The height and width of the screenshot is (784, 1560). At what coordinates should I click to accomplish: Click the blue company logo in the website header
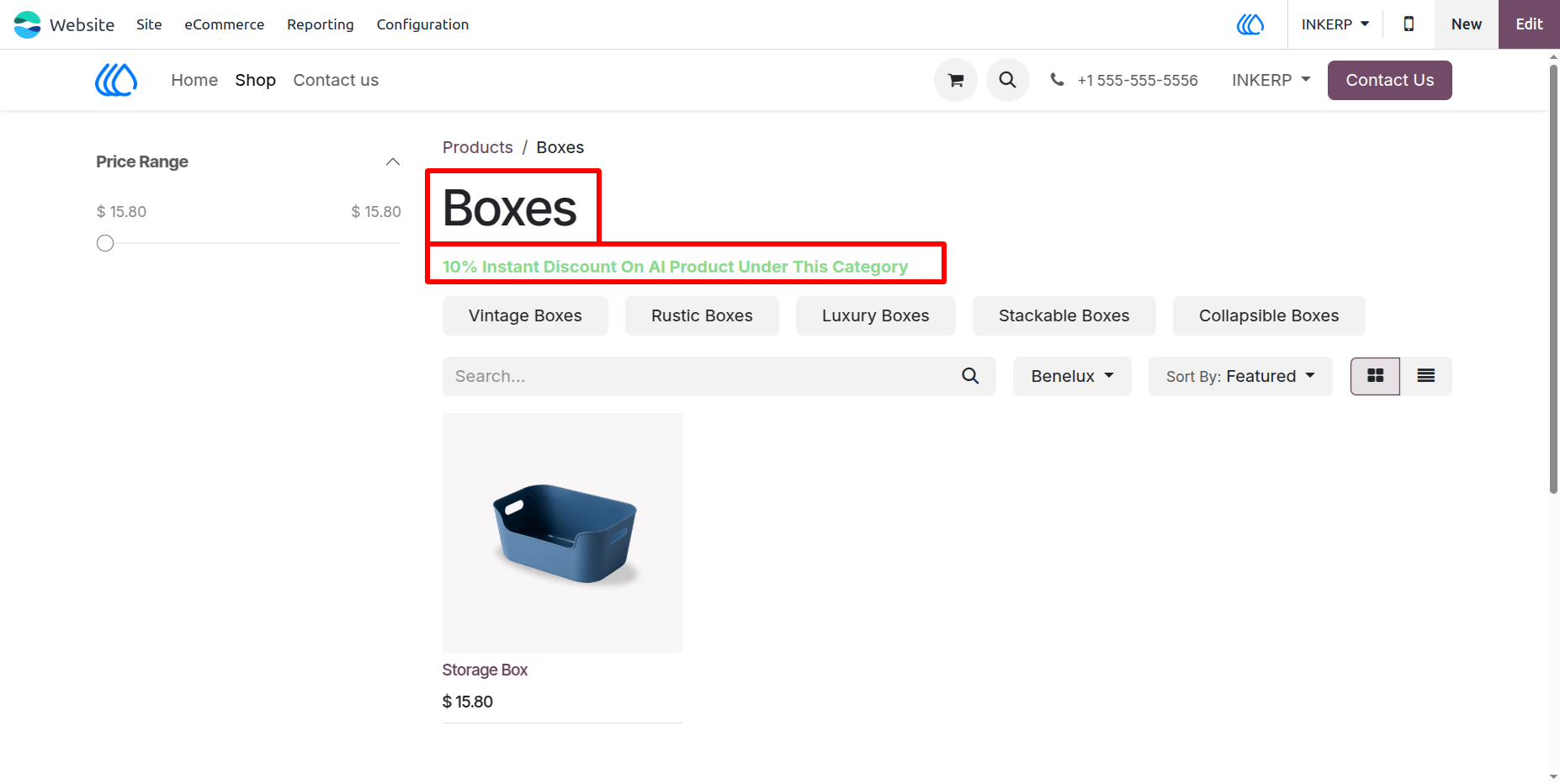pyautogui.click(x=116, y=80)
